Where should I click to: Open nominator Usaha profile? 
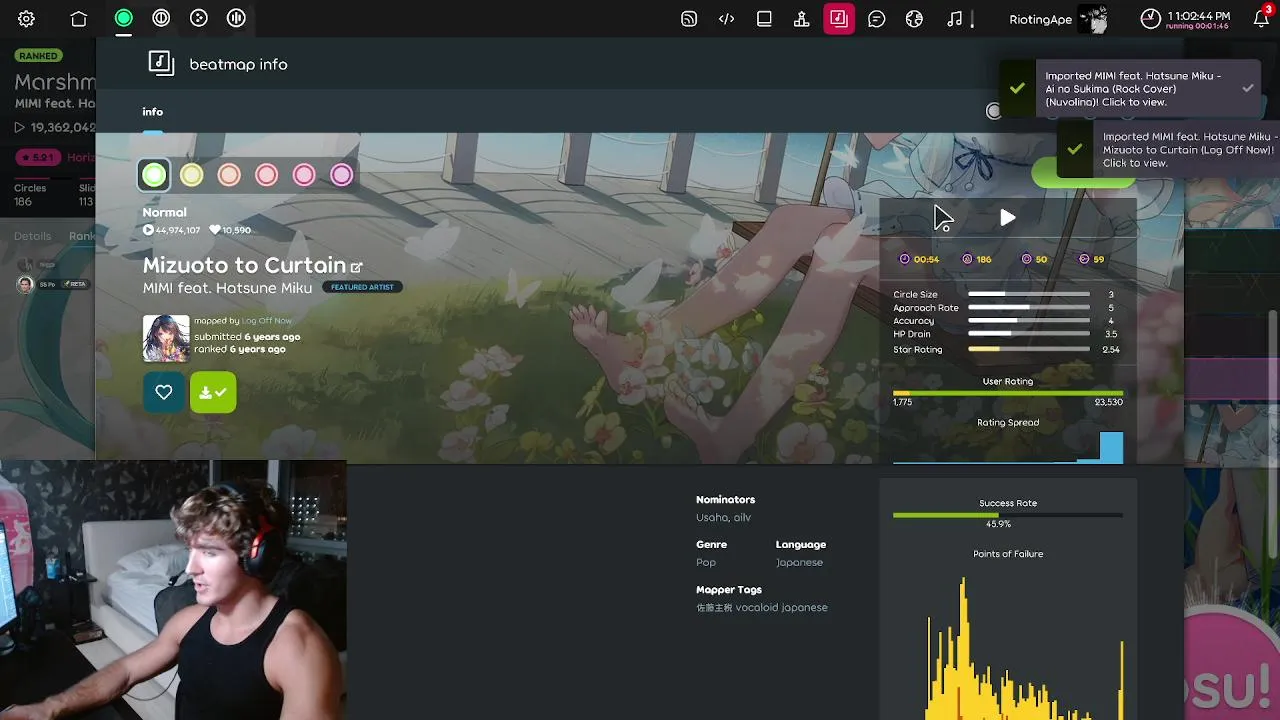coord(712,517)
